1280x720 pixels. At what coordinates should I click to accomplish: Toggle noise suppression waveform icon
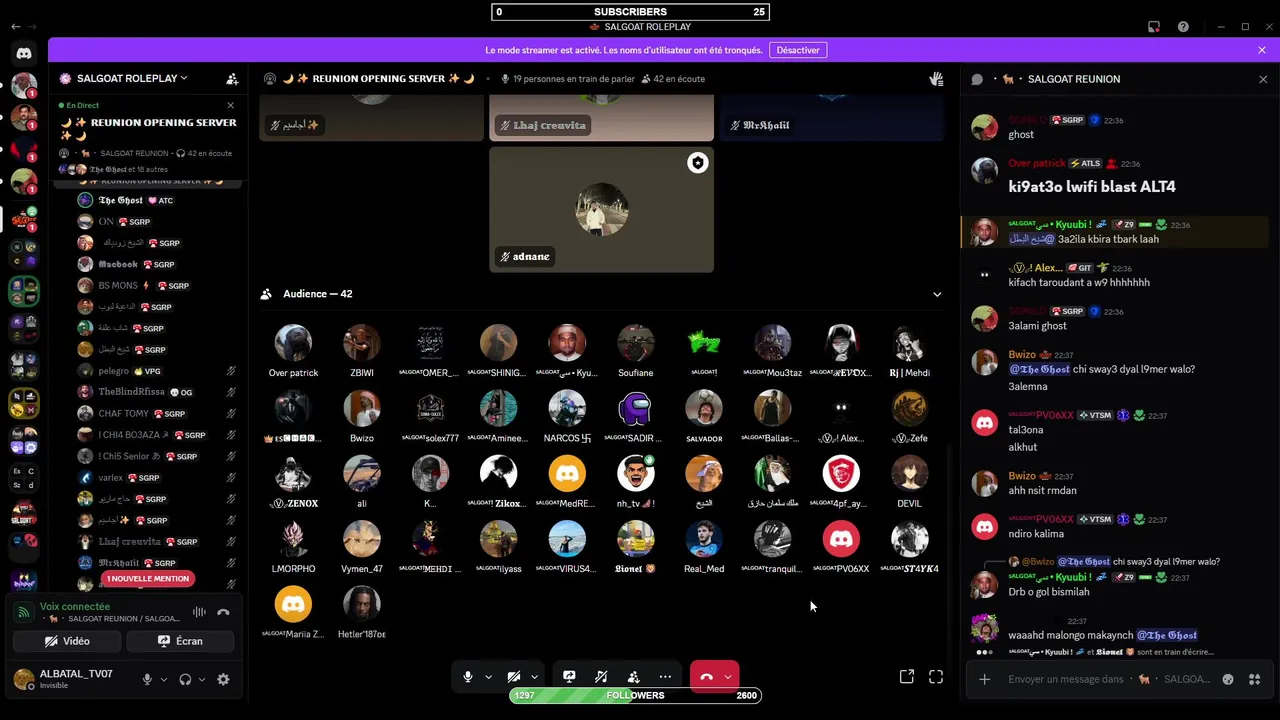199,612
